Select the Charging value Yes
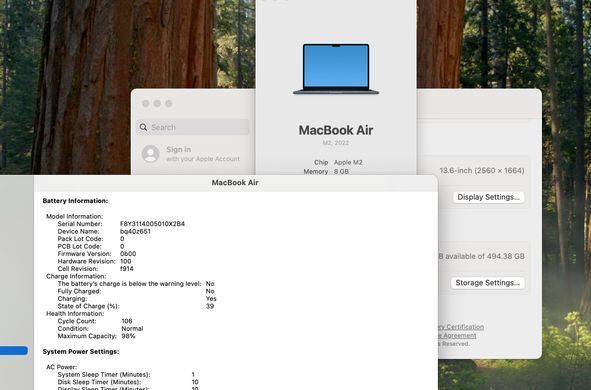Viewport: 591px width, 390px height. 211,299
